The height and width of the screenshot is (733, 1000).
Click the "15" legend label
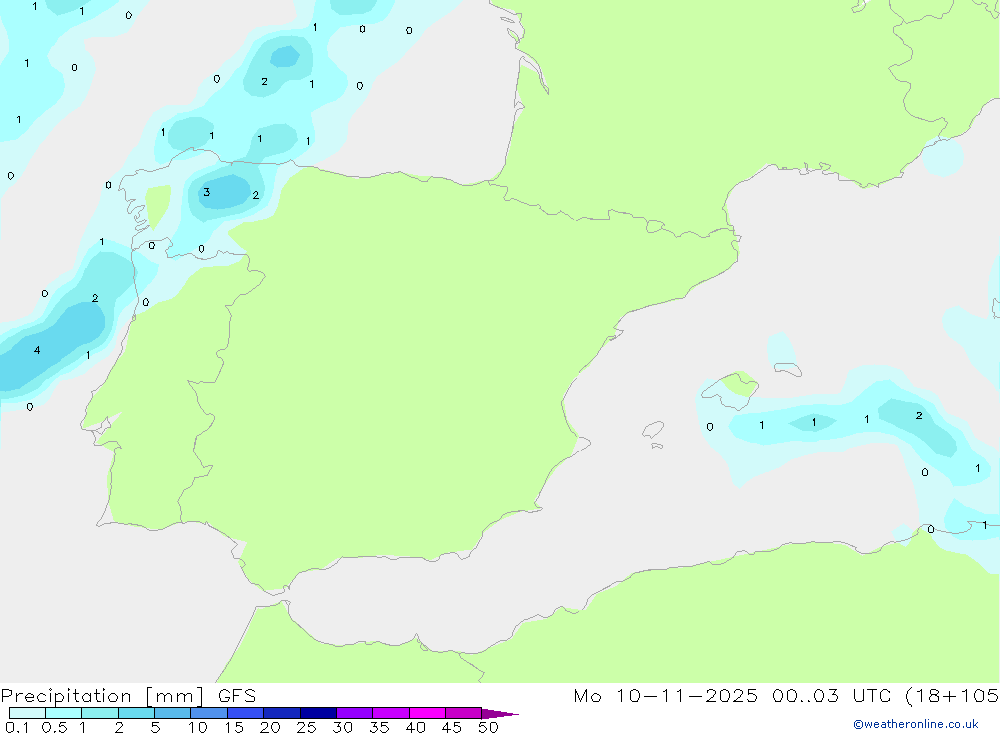tap(234, 727)
